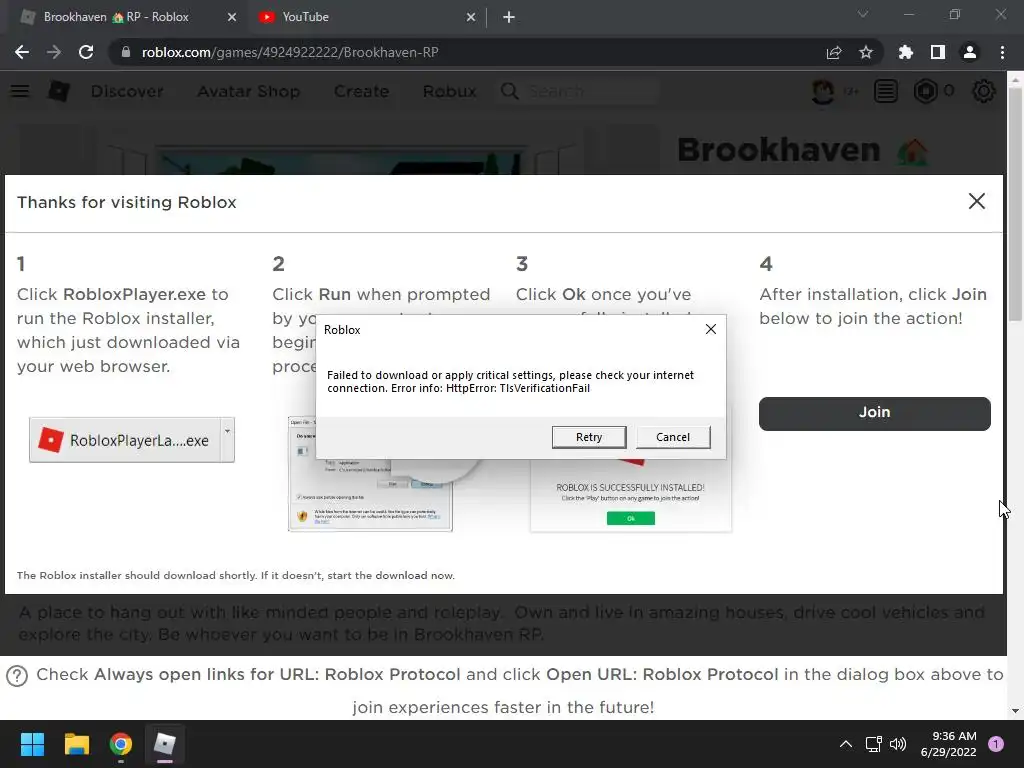The width and height of the screenshot is (1024, 768).
Task: Open the Robux balance hexagon icon
Action: coord(925,91)
